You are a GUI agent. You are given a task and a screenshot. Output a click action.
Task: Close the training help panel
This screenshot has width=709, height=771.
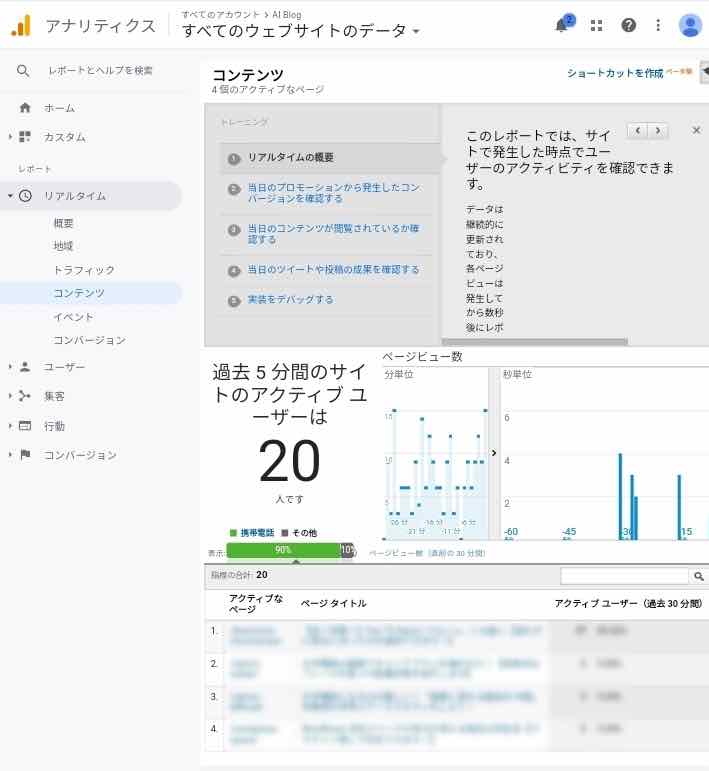[696, 130]
